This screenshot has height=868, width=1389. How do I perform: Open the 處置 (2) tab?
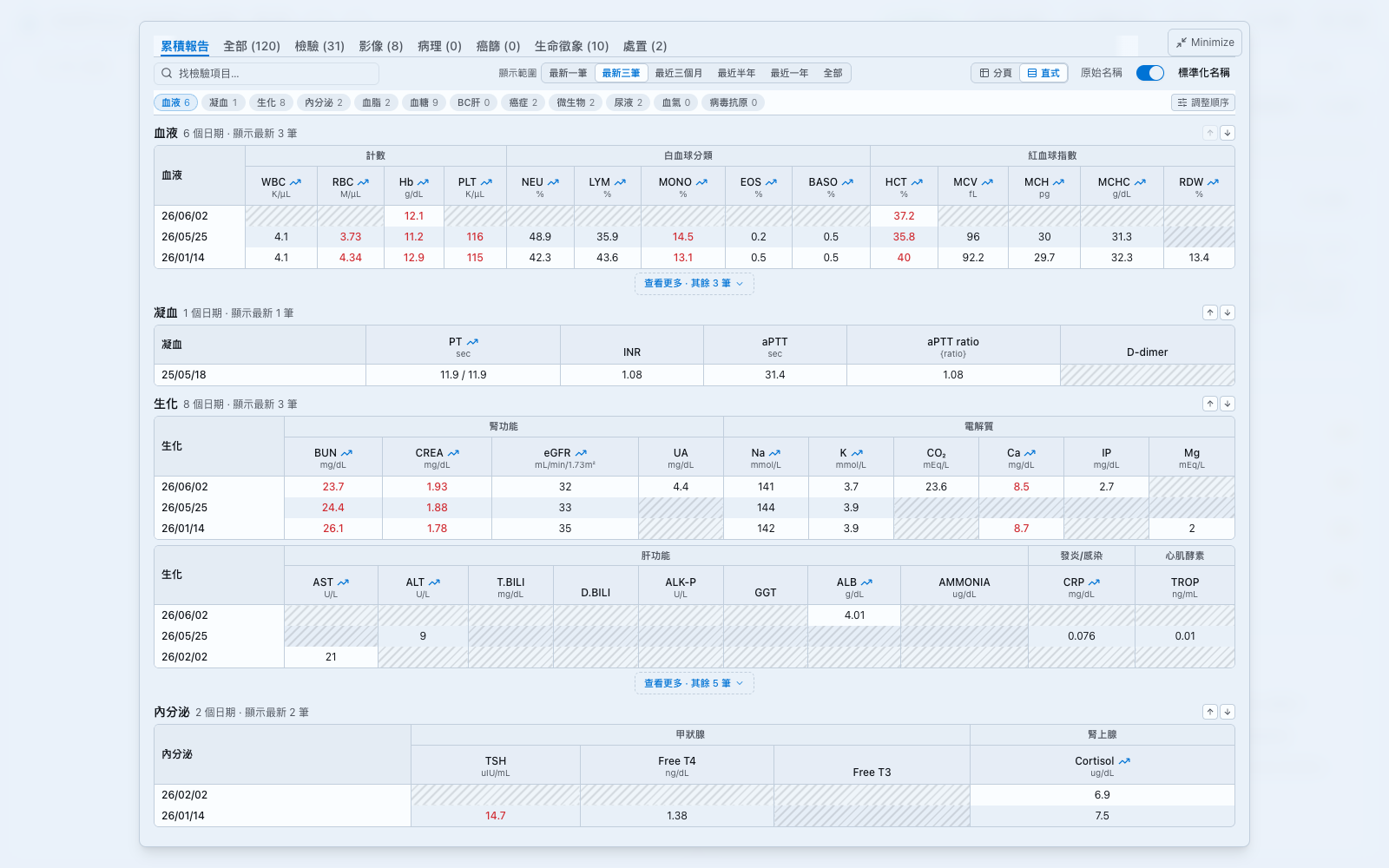[x=645, y=46]
